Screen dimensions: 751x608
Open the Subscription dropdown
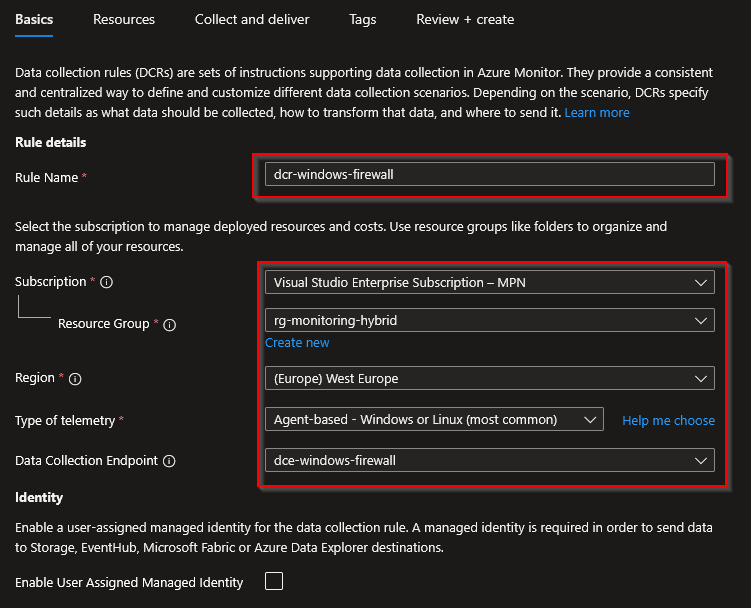click(489, 282)
